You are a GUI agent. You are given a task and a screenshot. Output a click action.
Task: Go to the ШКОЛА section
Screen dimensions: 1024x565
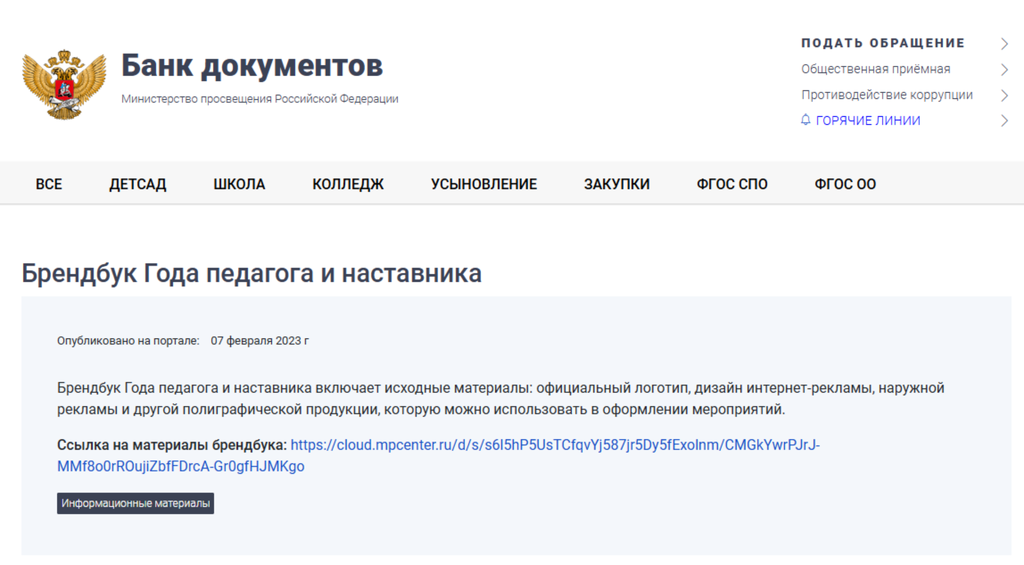(239, 184)
